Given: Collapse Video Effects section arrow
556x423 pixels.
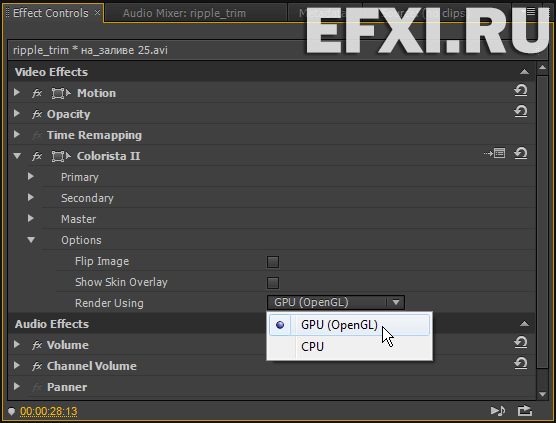Looking at the screenshot, I should click(x=524, y=72).
